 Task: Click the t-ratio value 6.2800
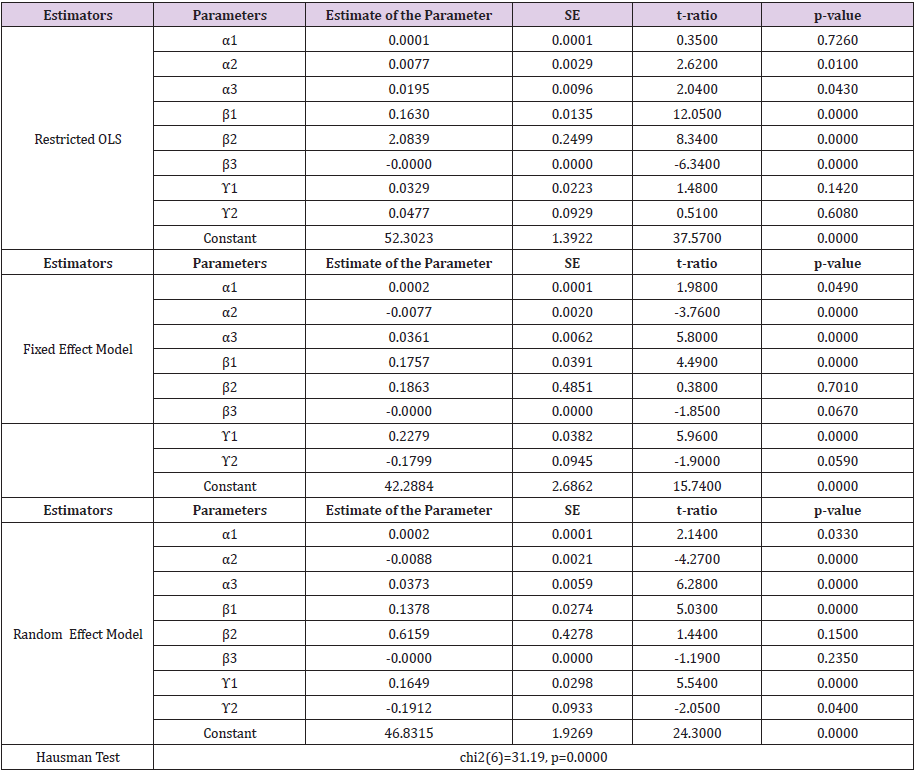697,584
